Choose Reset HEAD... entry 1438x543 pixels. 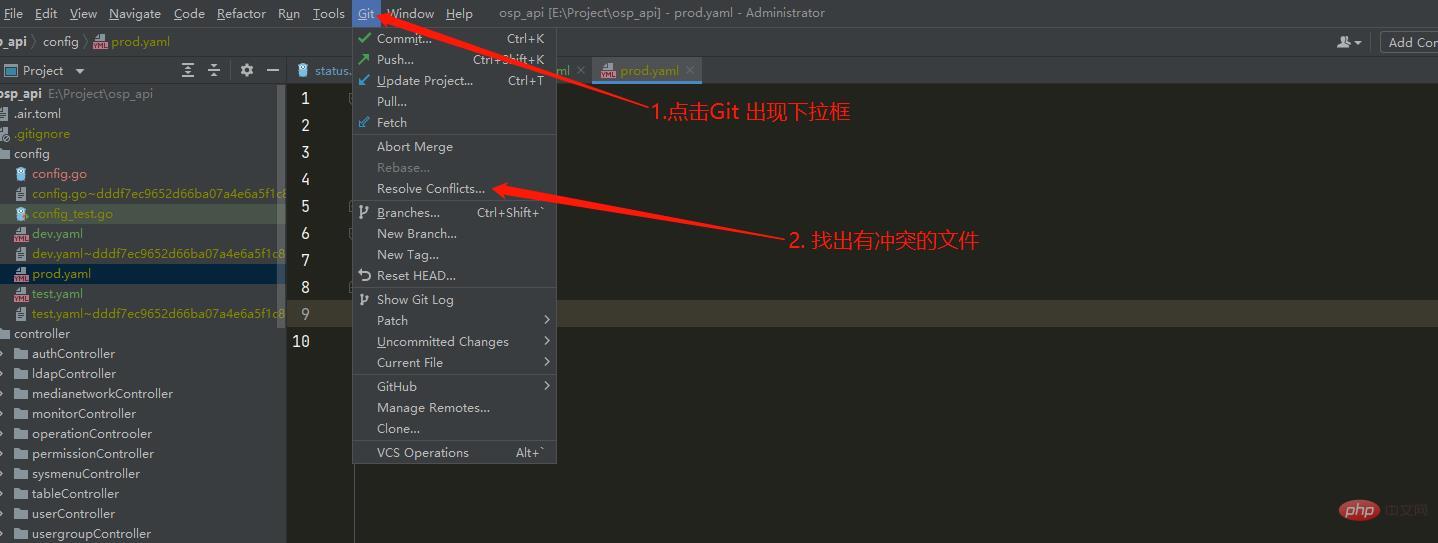(454, 276)
